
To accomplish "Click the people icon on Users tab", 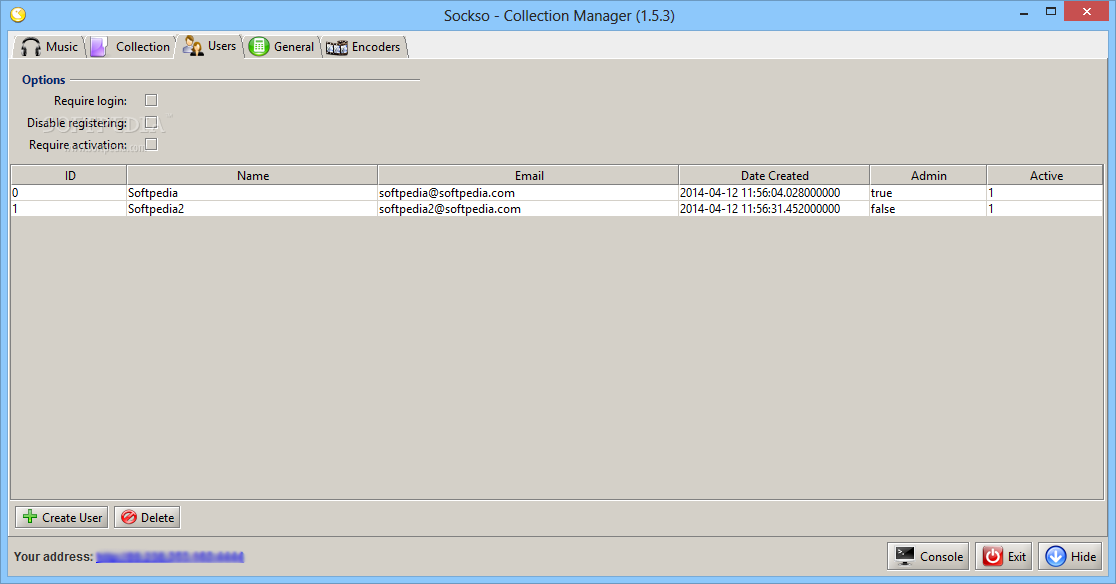I will point(193,46).
